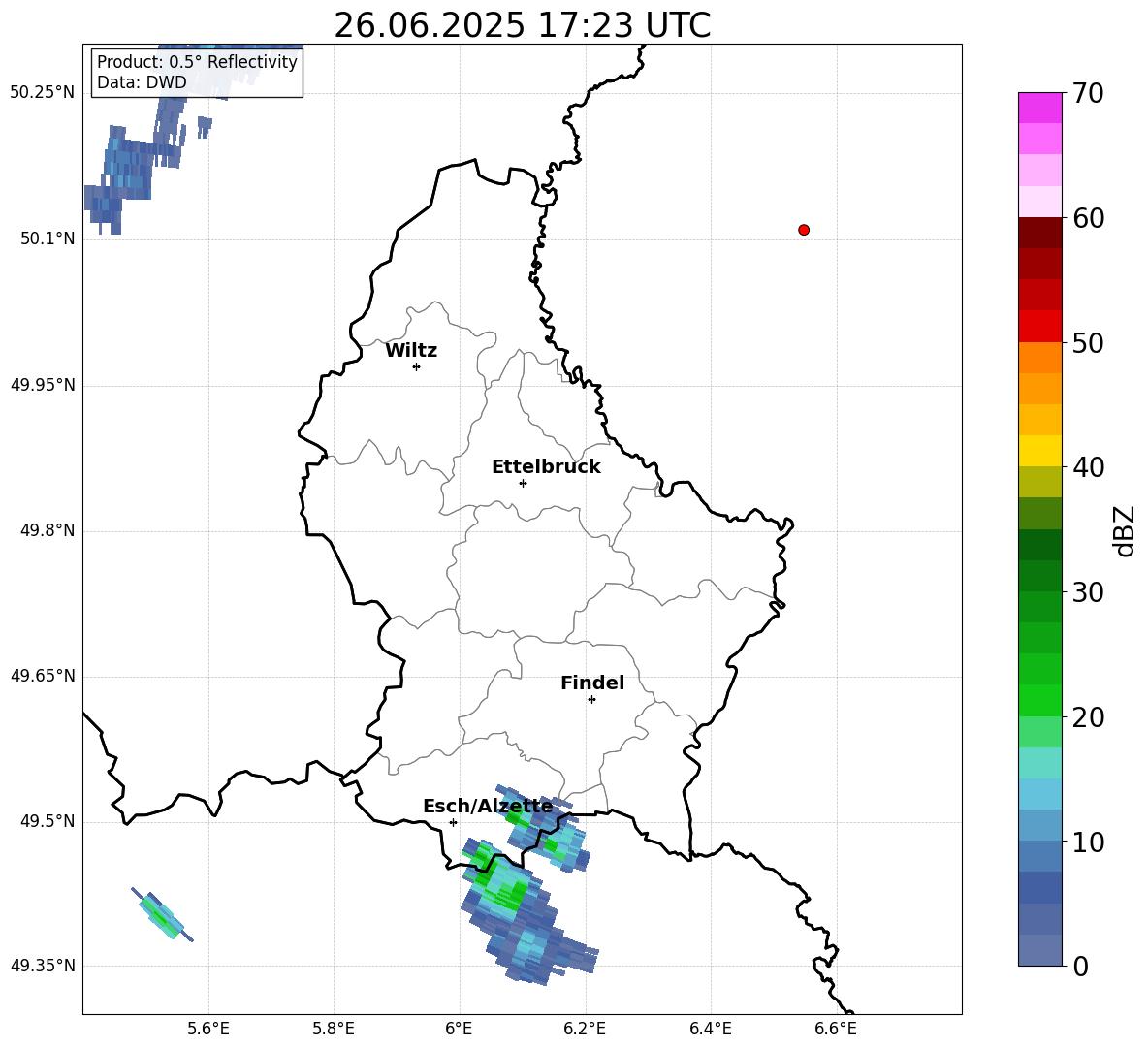Pick the dark red colorbar segment below 60
The image size is (1148, 1048).
[1040, 234]
